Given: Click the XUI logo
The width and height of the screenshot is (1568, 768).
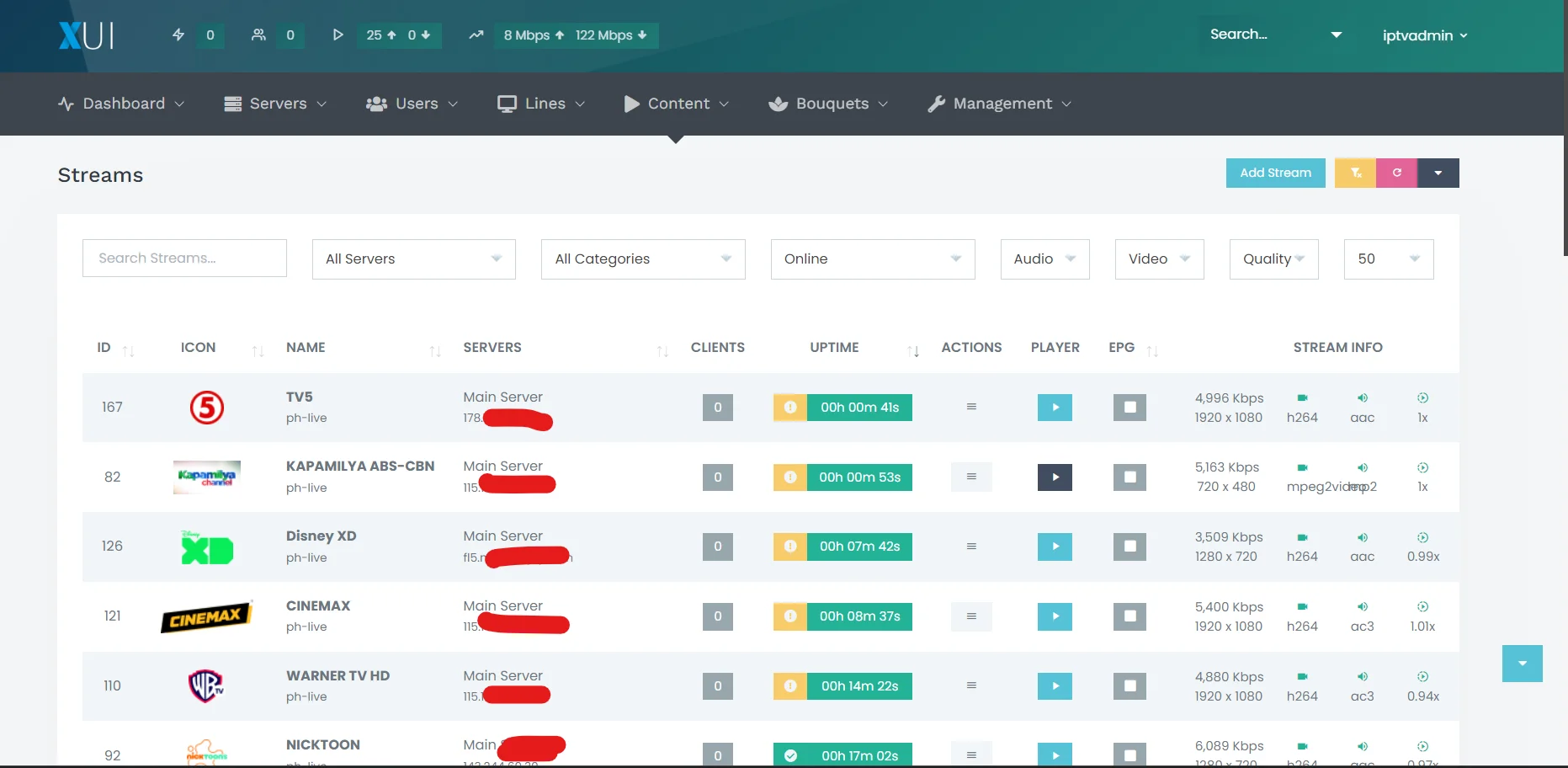Looking at the screenshot, I should 86,35.
